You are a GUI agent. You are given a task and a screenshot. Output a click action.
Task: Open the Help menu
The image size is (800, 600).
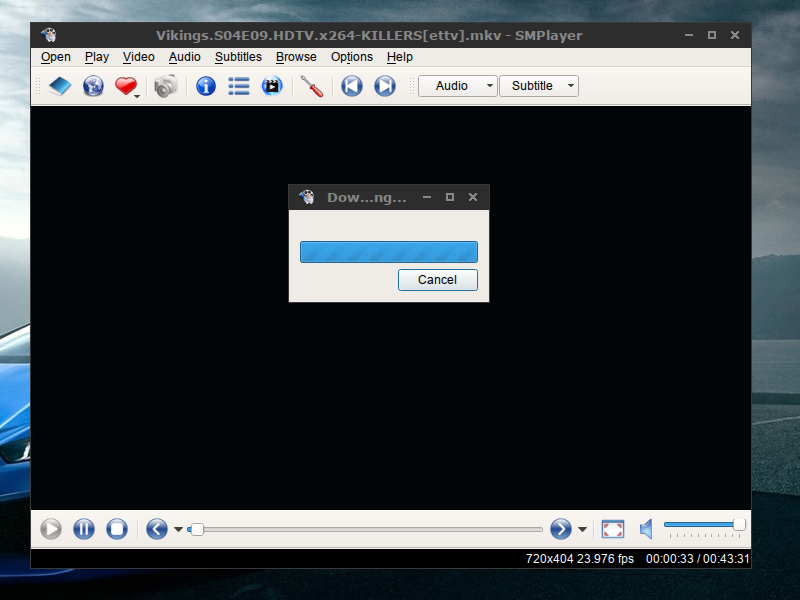tap(399, 57)
